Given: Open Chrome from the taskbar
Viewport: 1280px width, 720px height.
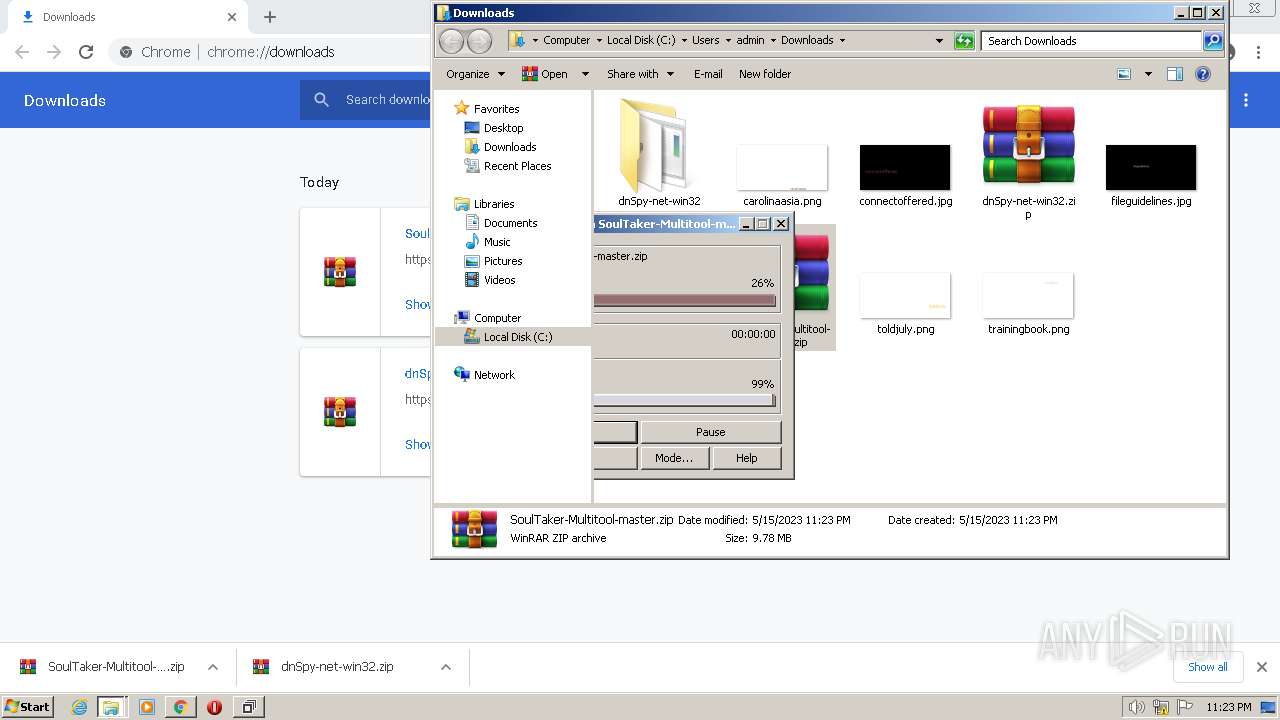Looking at the screenshot, I should tap(180, 707).
